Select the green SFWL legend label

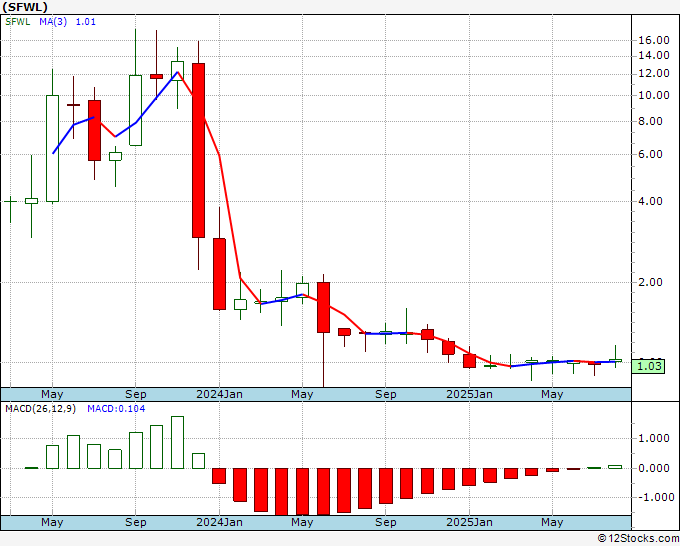18,22
